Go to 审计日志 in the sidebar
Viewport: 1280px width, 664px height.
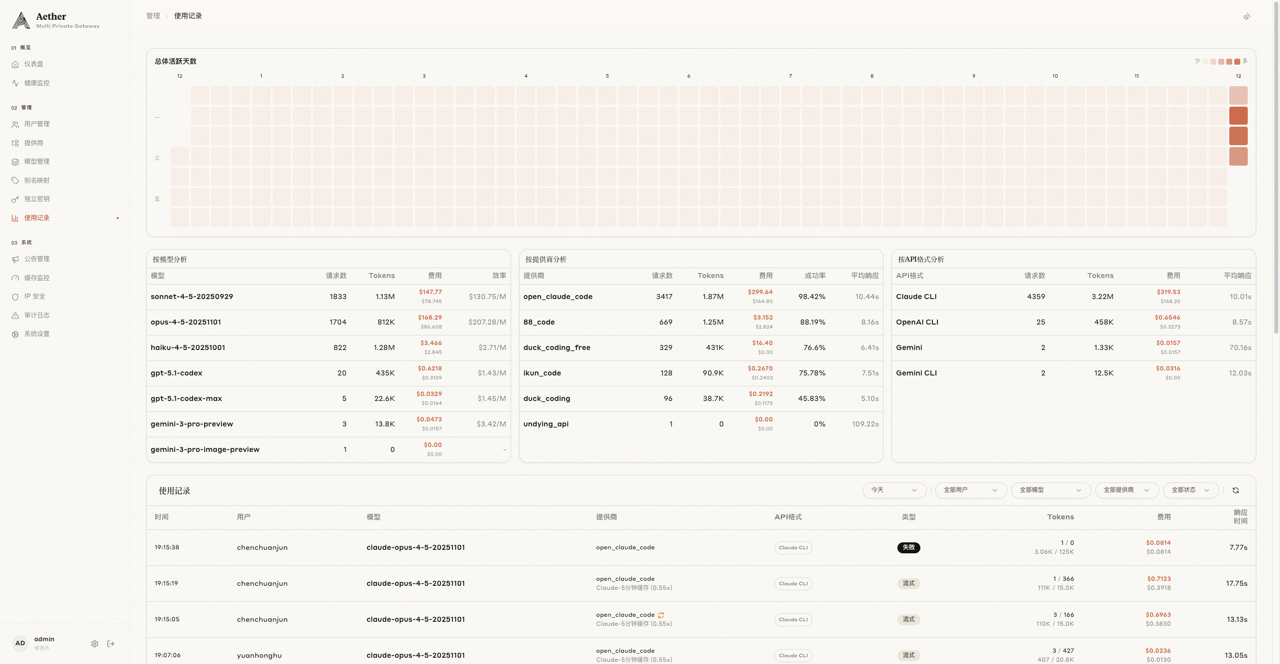point(37,315)
